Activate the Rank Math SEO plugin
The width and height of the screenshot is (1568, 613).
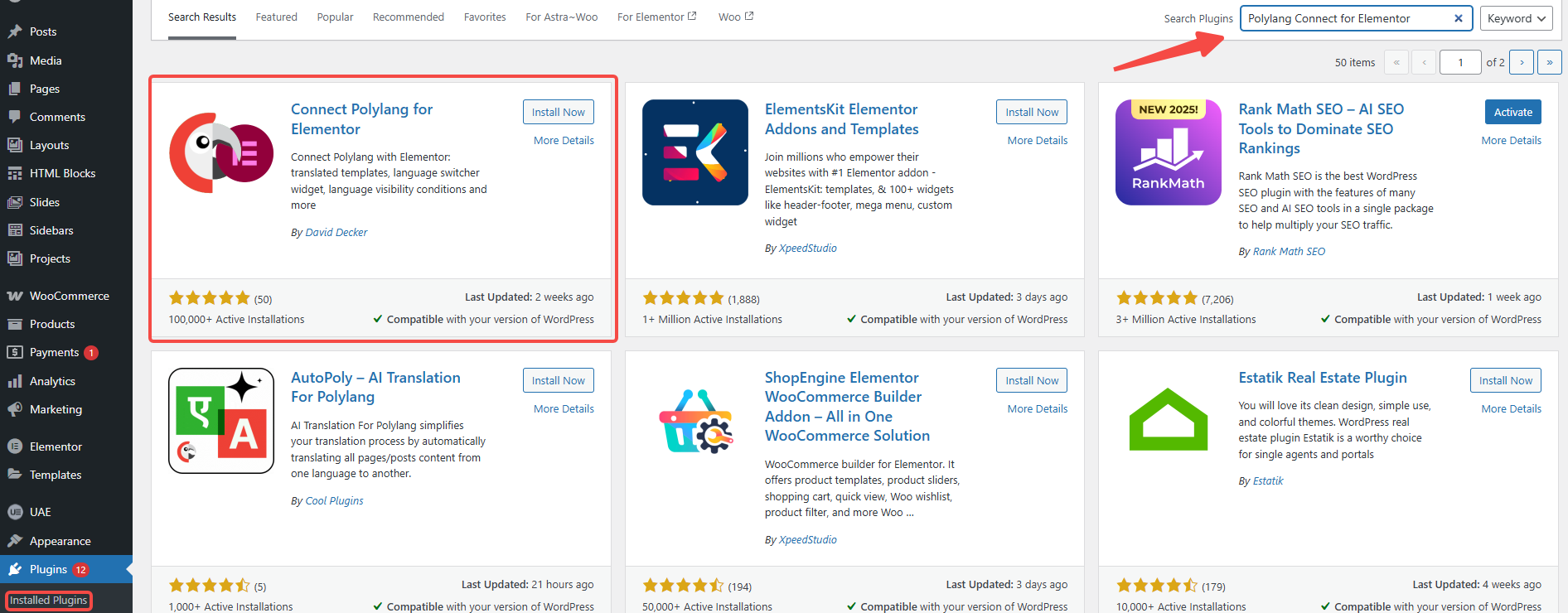coord(1512,112)
